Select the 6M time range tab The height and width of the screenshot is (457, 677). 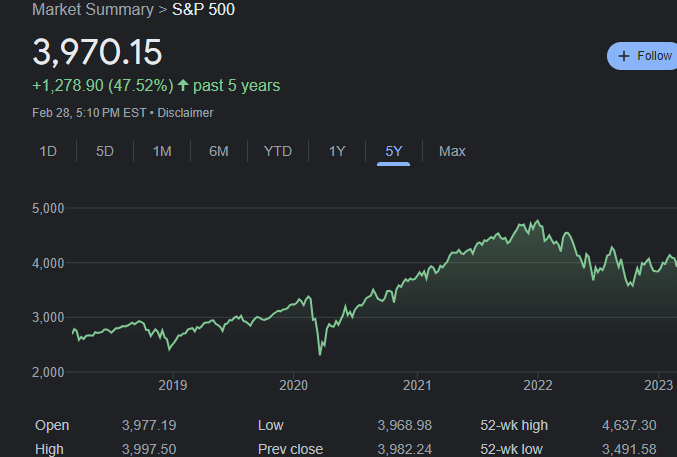click(x=218, y=151)
